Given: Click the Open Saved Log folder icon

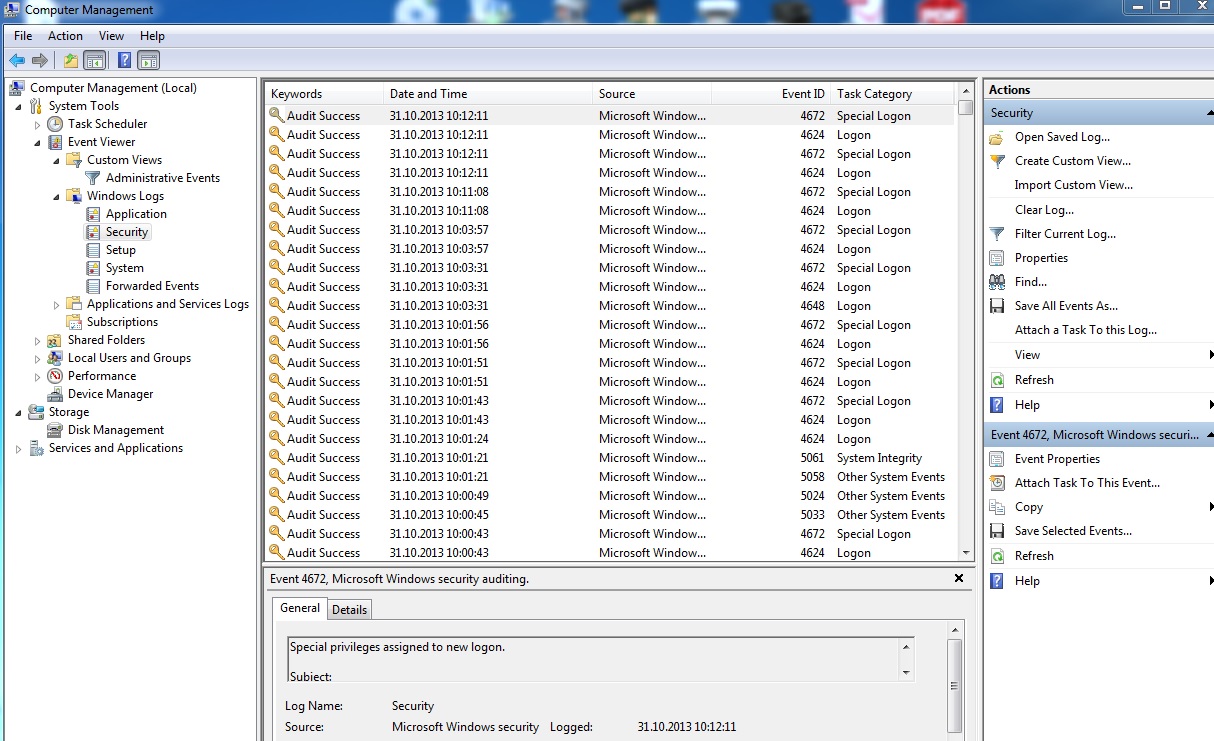Looking at the screenshot, I should point(997,137).
